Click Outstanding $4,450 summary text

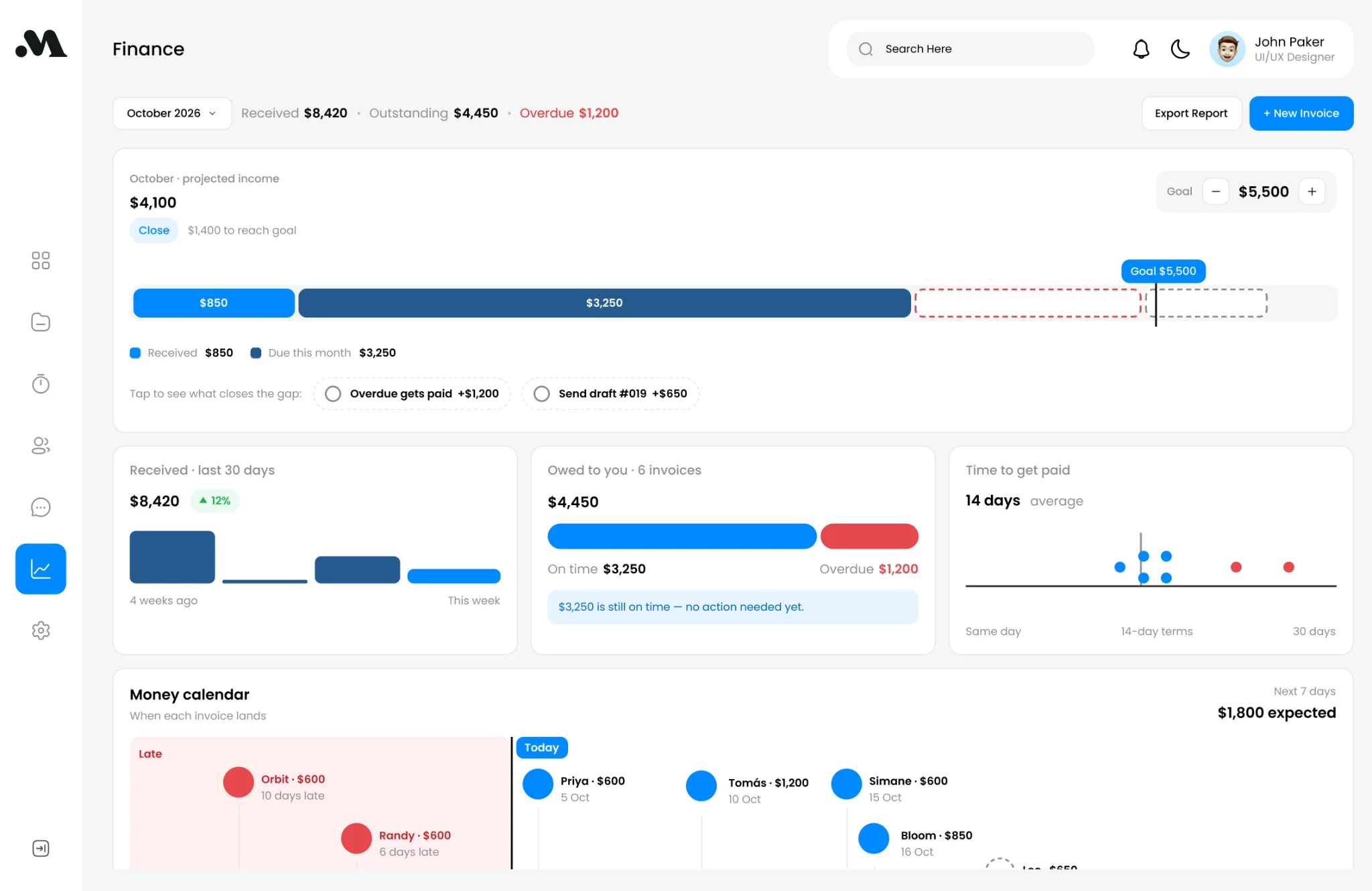click(x=433, y=113)
